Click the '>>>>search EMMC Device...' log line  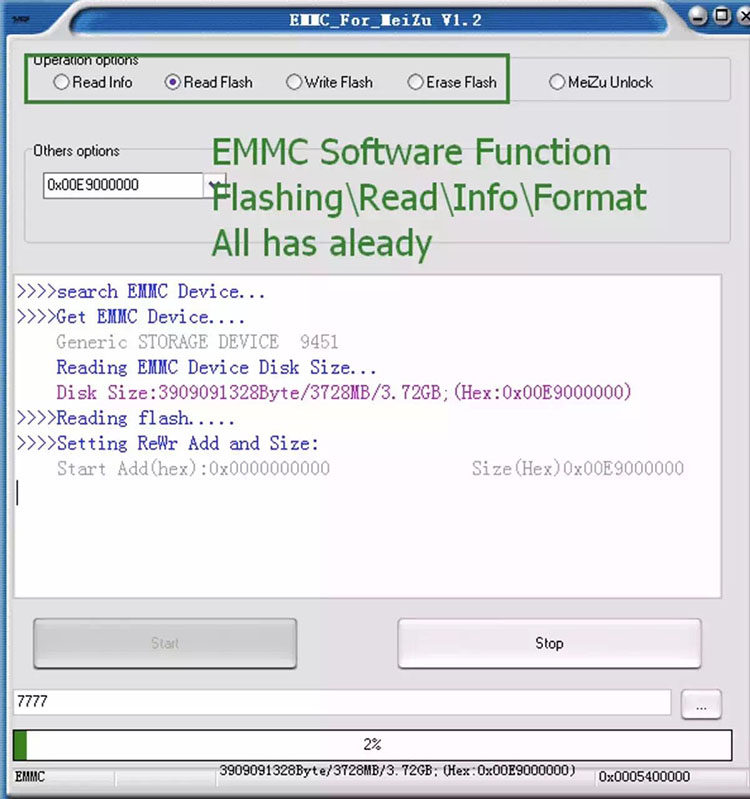pos(141,292)
